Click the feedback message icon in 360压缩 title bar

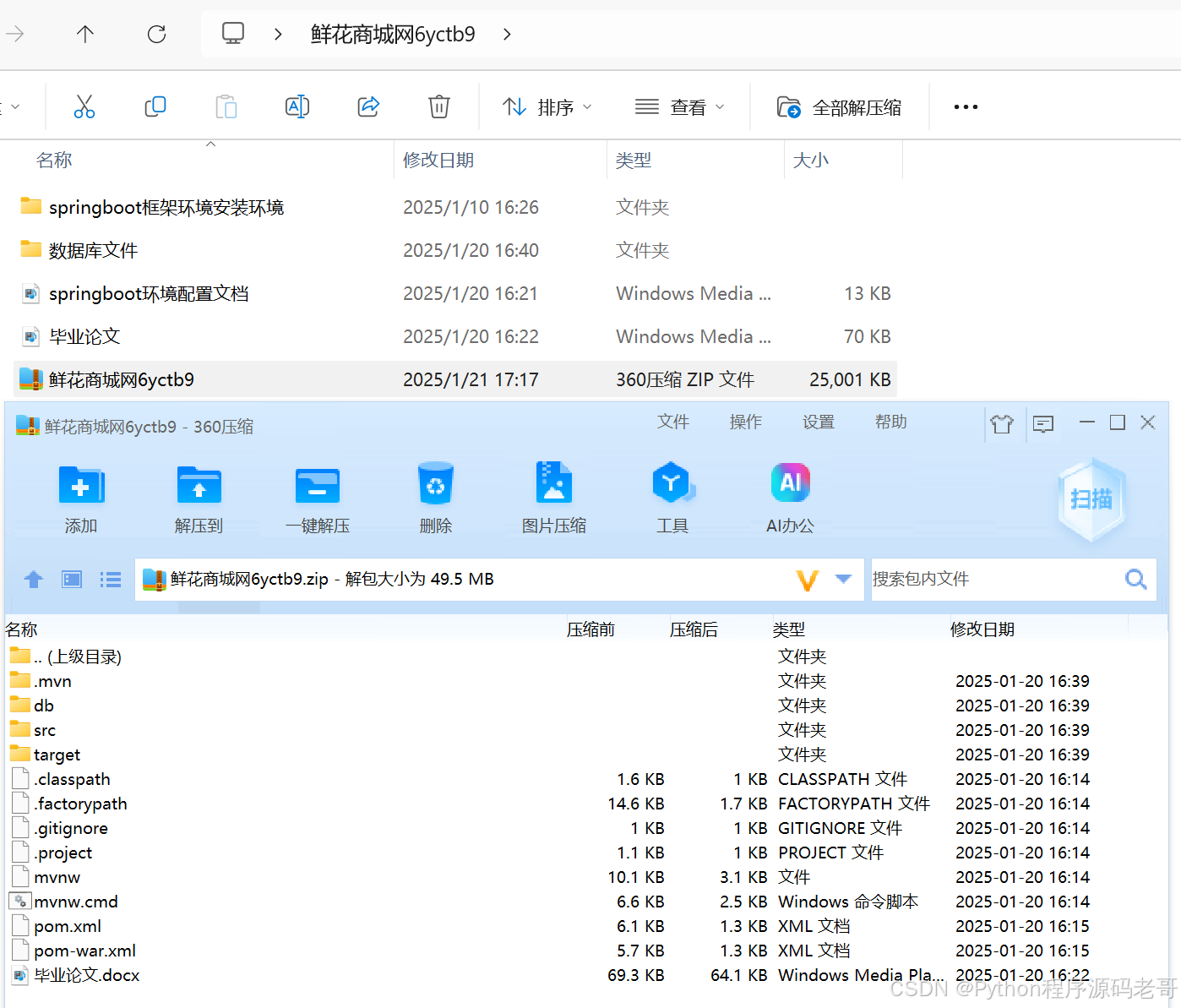[1043, 423]
